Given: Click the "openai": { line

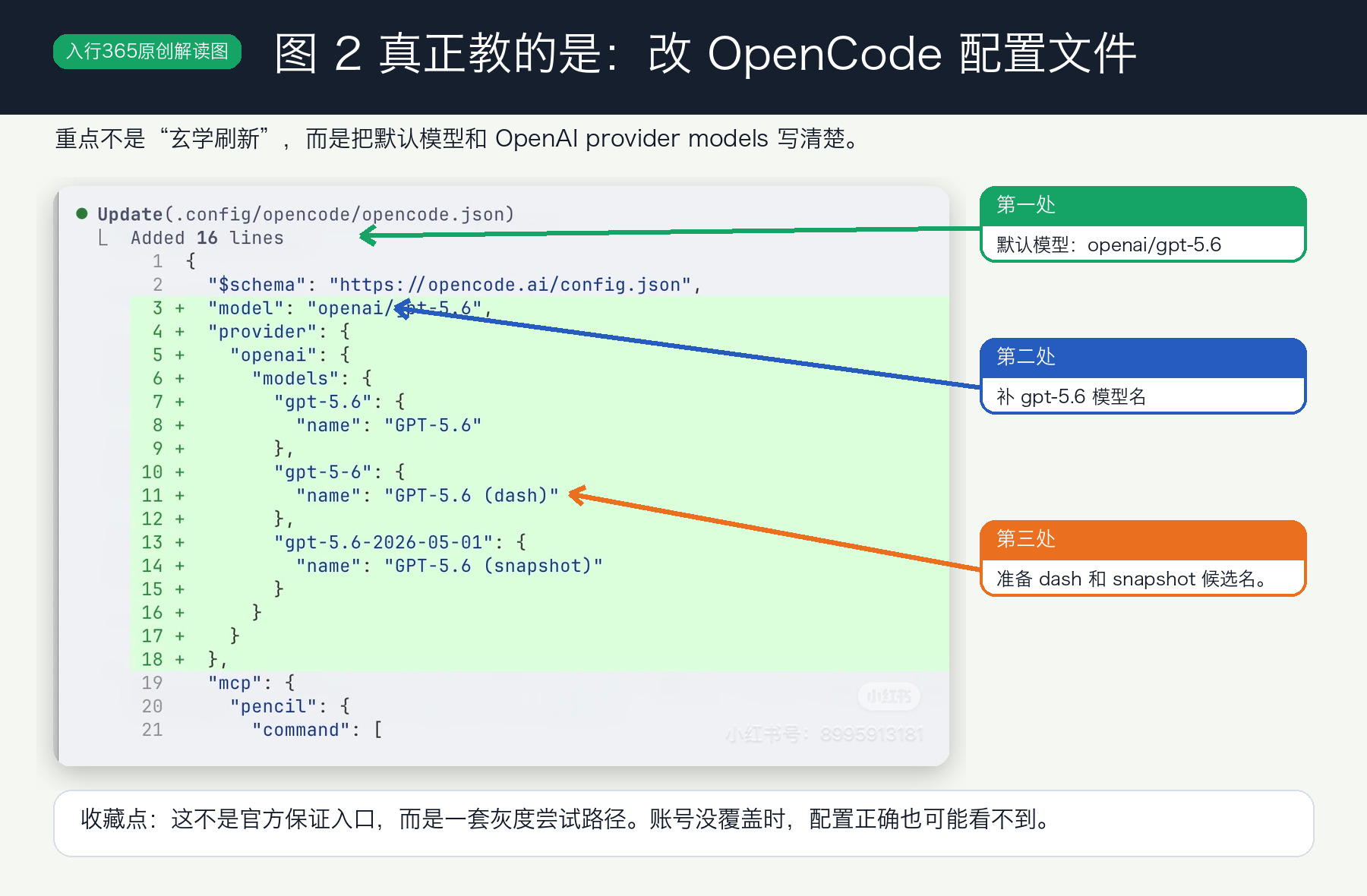Looking at the screenshot, I should tap(290, 355).
